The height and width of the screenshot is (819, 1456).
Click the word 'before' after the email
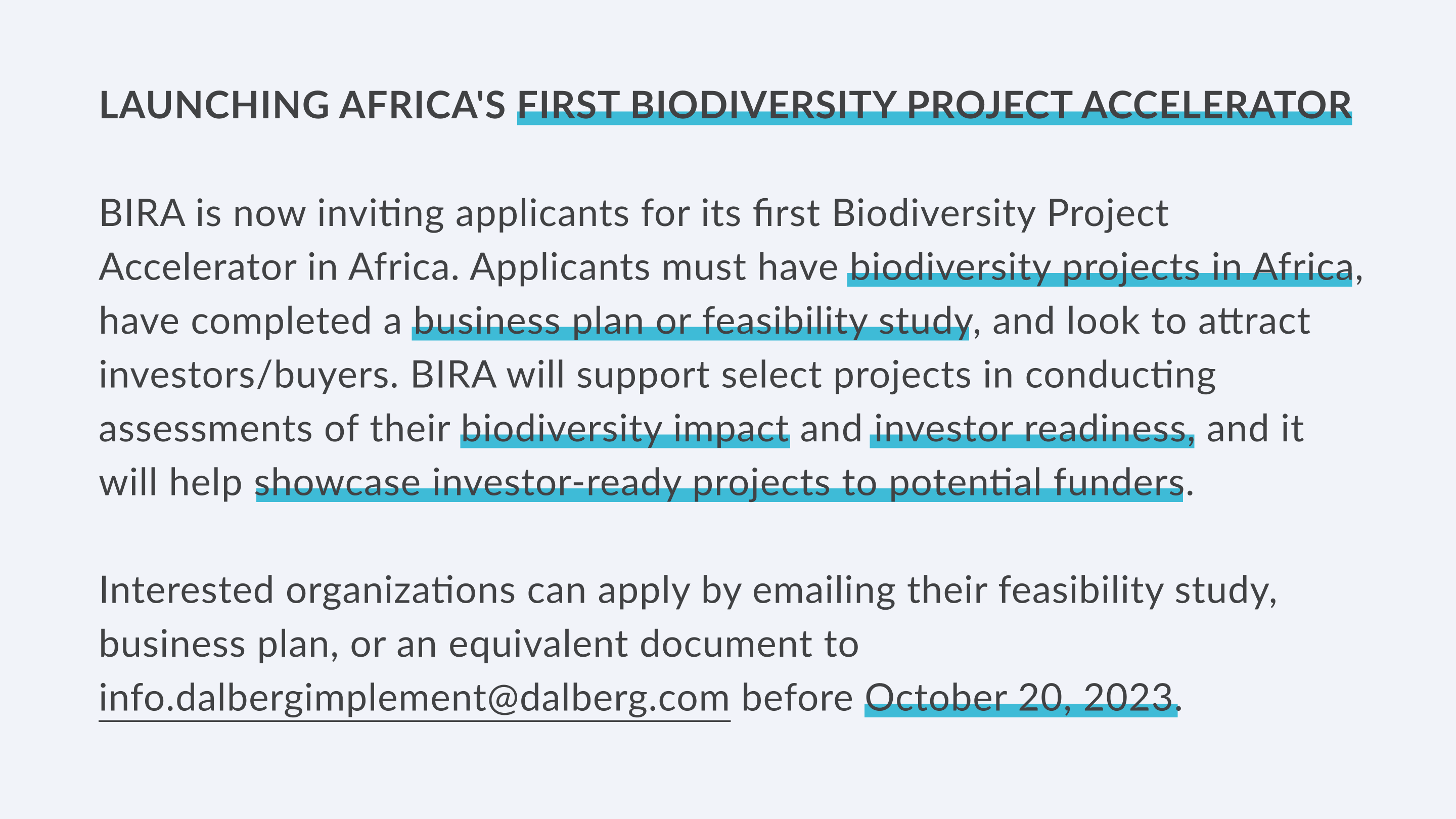[x=797, y=698]
